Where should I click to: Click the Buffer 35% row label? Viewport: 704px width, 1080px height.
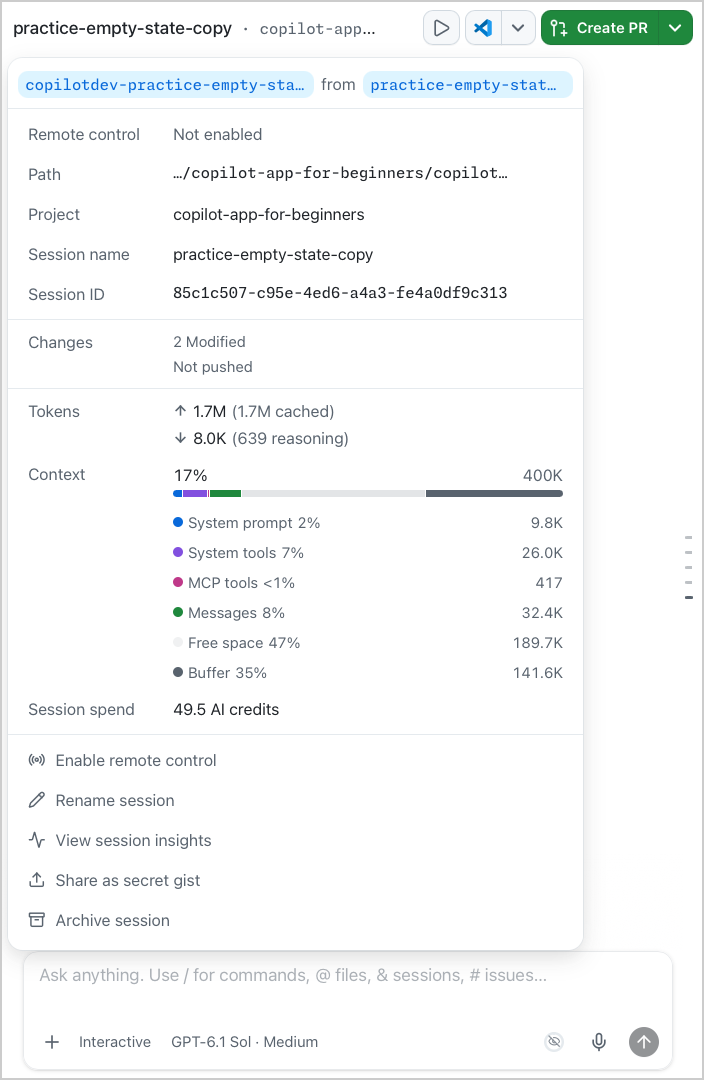227,672
